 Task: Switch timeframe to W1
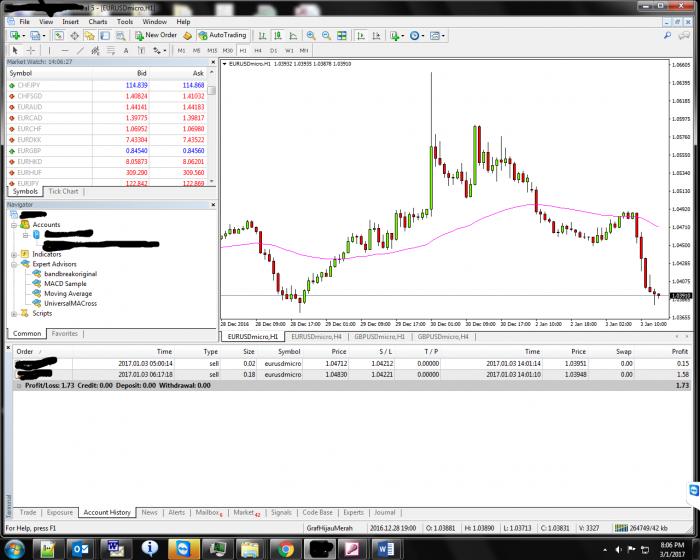(x=289, y=50)
